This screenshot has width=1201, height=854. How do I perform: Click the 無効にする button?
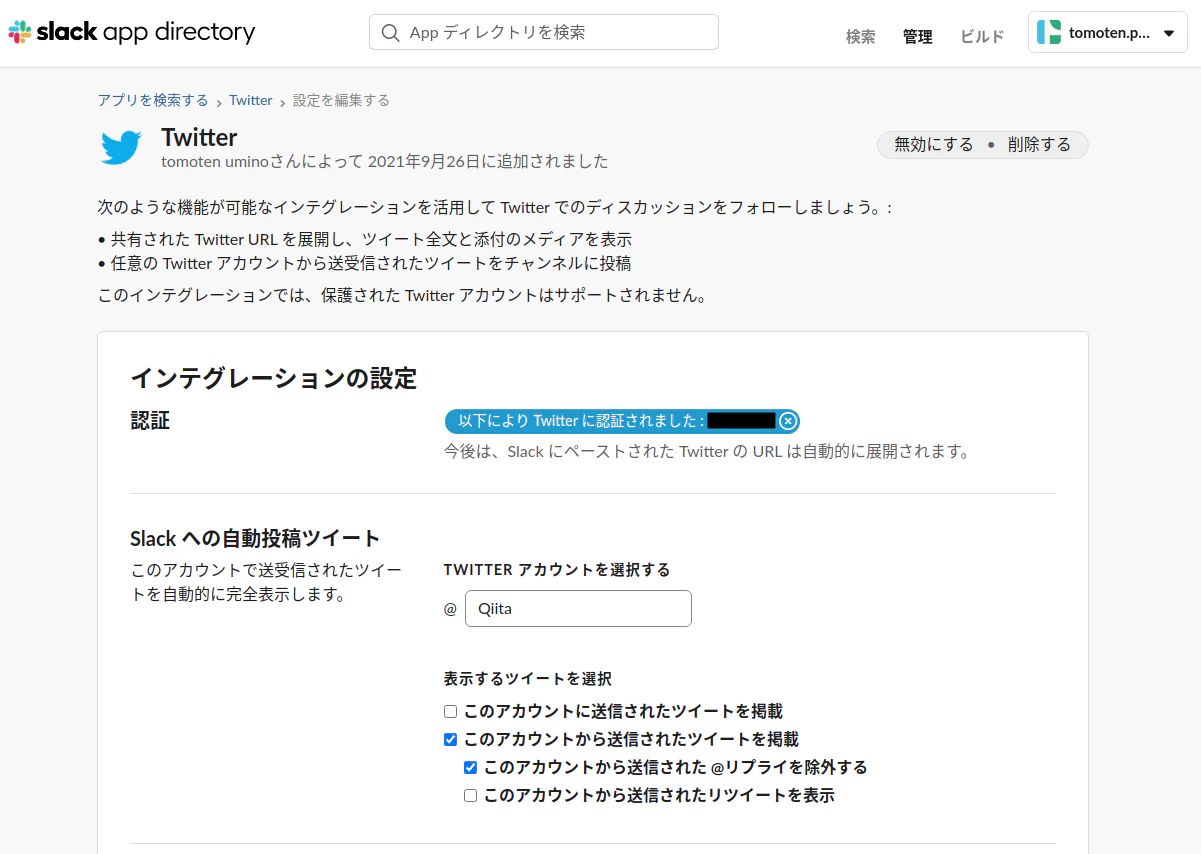point(932,144)
